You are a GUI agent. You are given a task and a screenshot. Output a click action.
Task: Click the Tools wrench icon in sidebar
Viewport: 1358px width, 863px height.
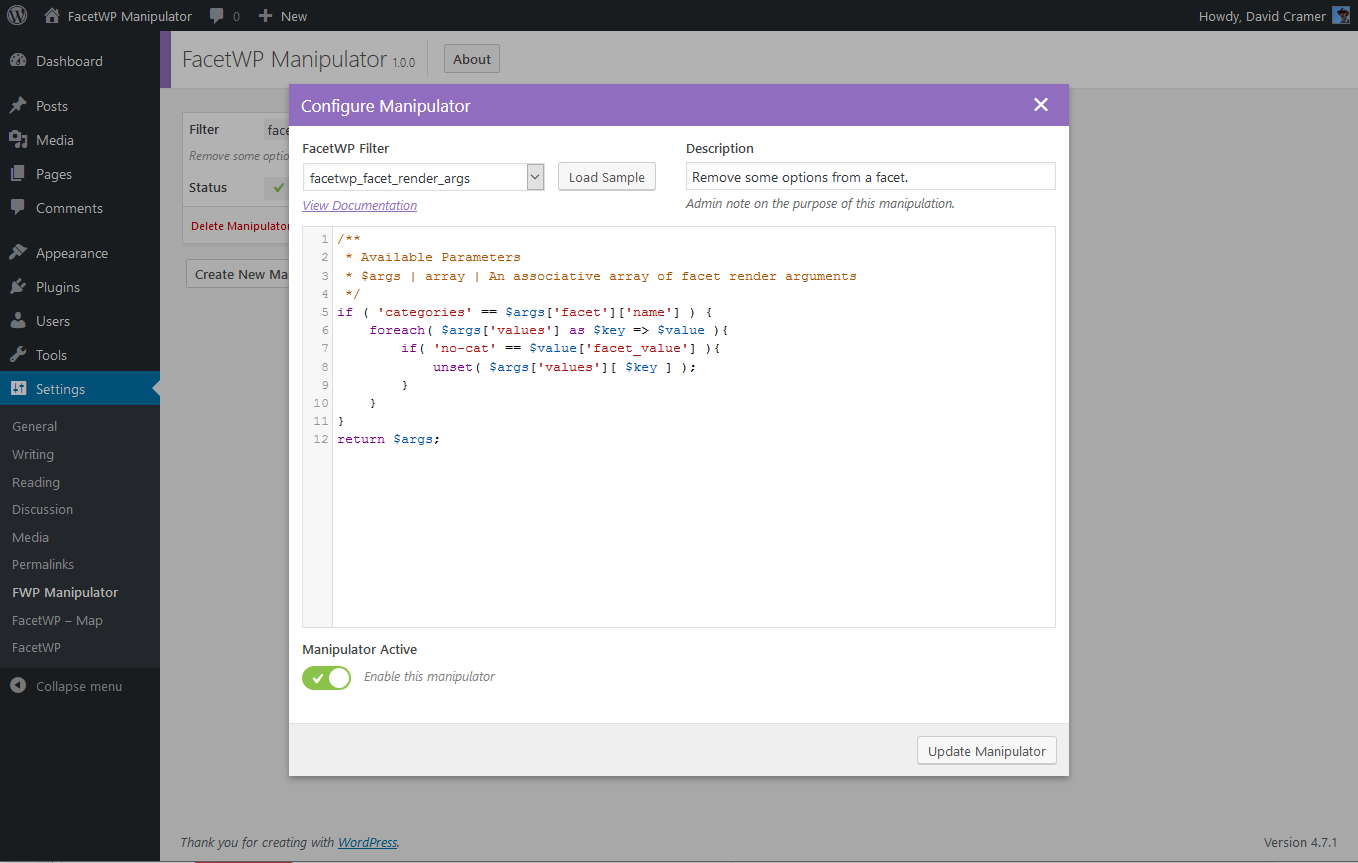click(18, 355)
